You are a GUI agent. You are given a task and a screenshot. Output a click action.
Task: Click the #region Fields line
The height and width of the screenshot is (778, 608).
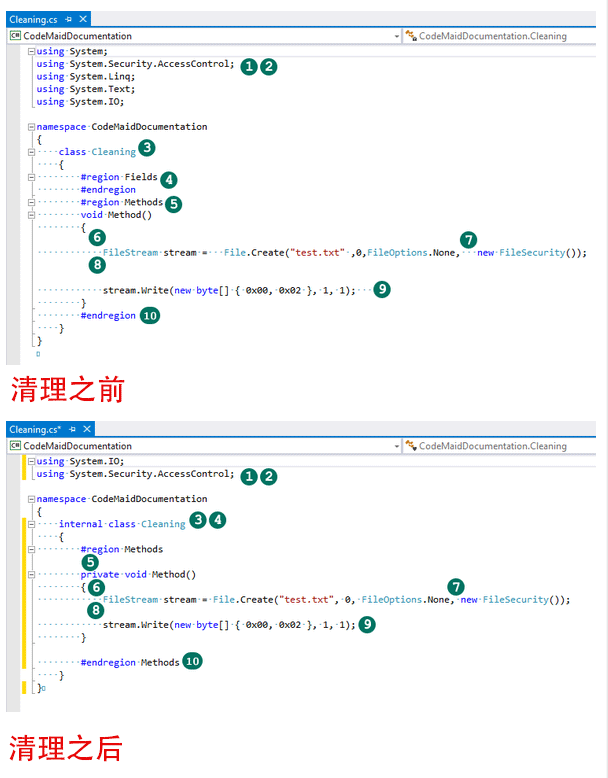pyautogui.click(x=119, y=177)
